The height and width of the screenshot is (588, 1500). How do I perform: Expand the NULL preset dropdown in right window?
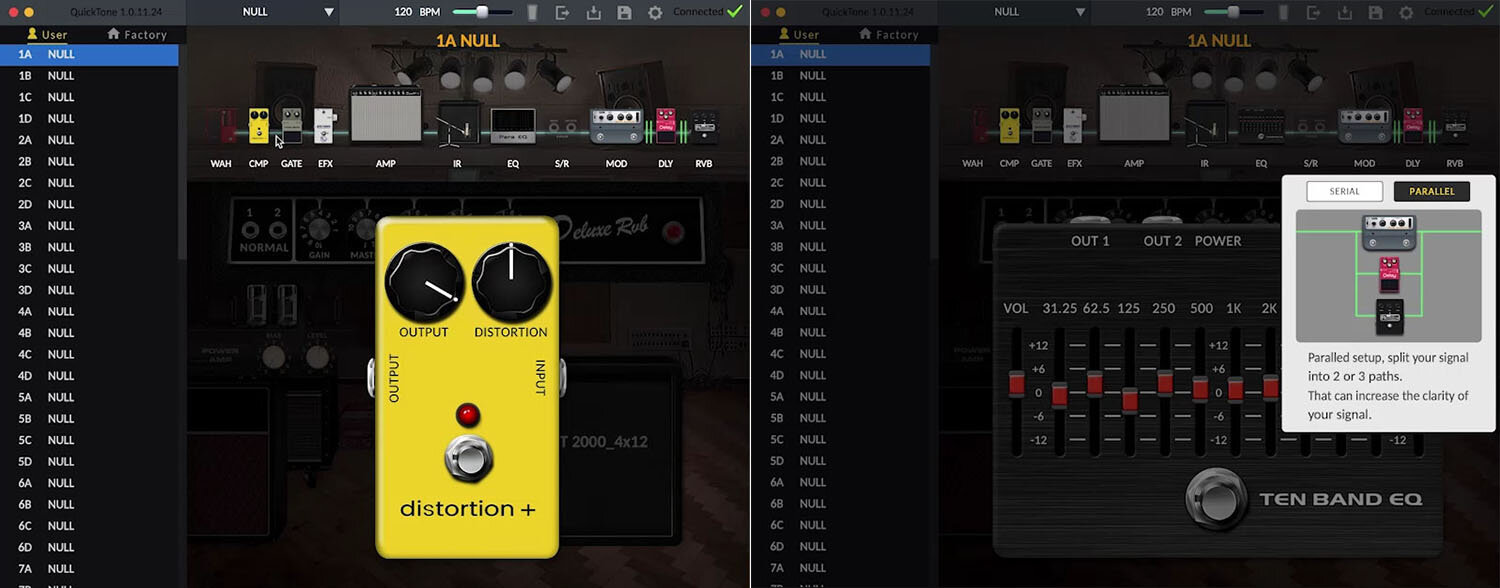1080,12
